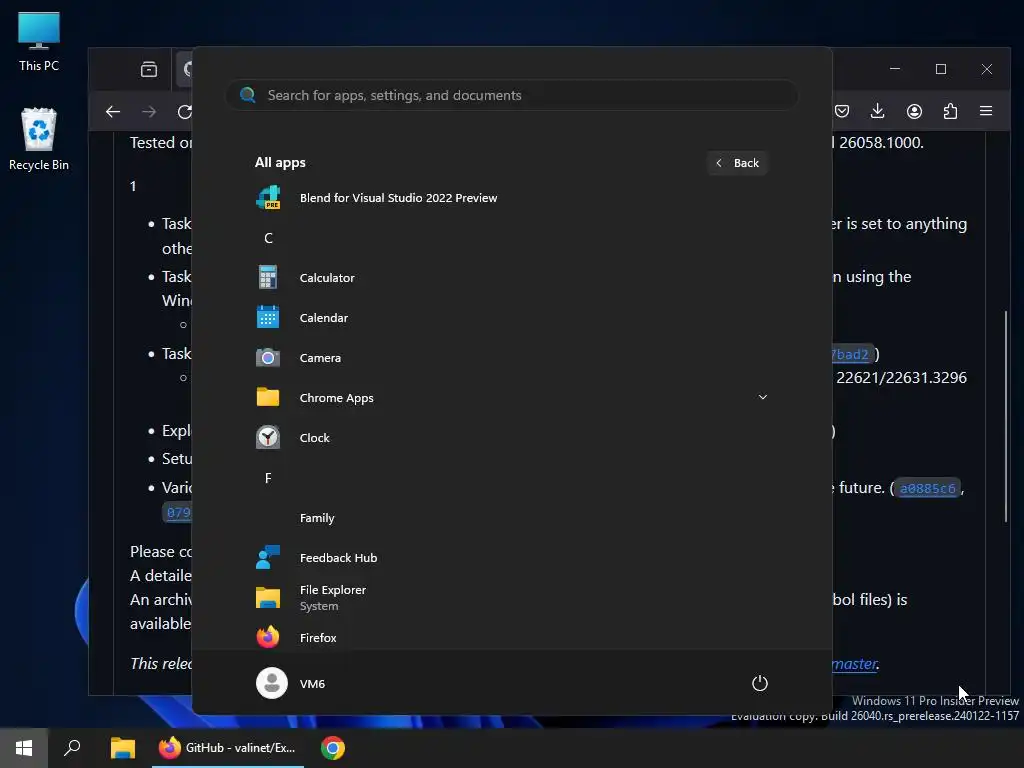Jump to letter F section header
The width and height of the screenshot is (1024, 768).
(268, 477)
